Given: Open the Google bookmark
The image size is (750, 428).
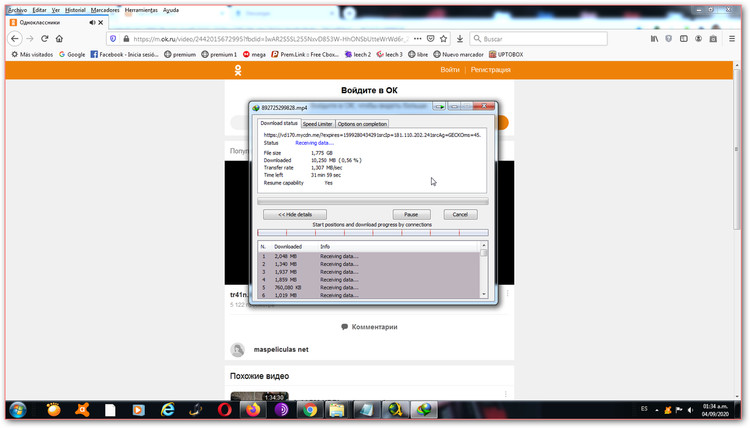Looking at the screenshot, I should (x=72, y=55).
